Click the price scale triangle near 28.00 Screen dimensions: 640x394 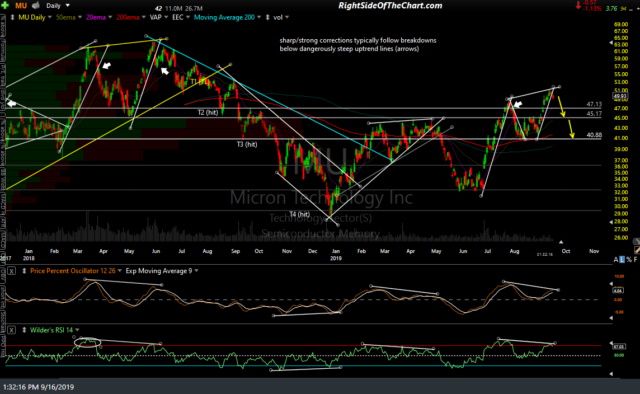(611, 222)
